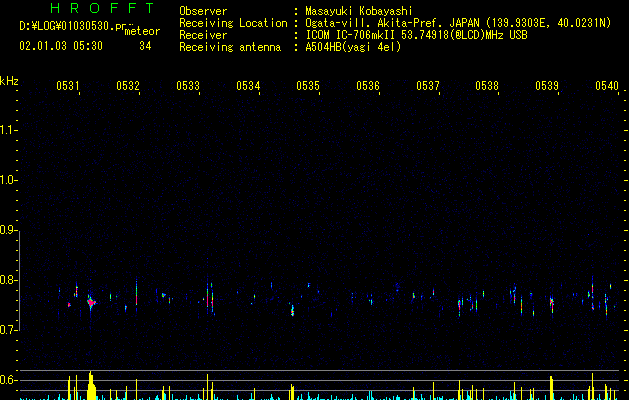
Task: Select the Ogata-vill. Akita-Pref. JAPAN location text
Action: (x=458, y=23)
